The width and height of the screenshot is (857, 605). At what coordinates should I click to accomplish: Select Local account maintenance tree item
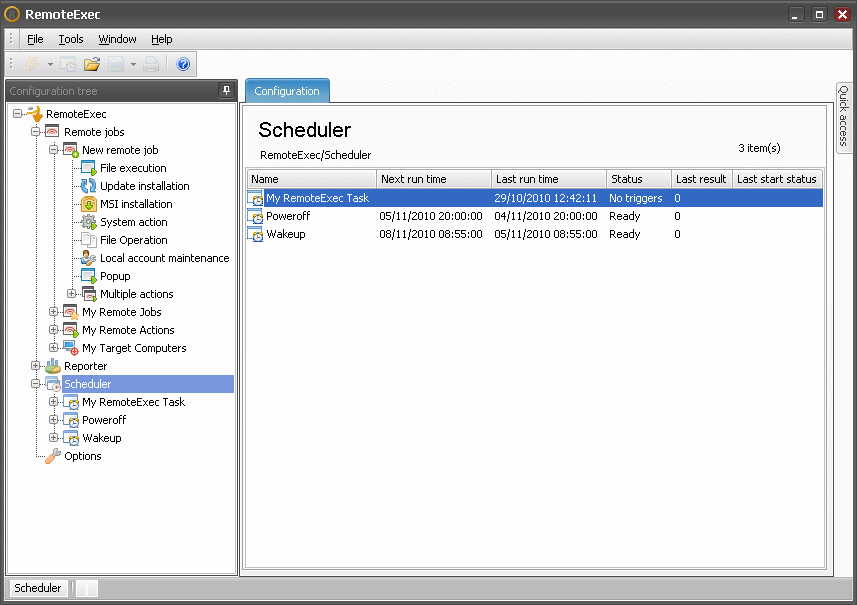165,259
